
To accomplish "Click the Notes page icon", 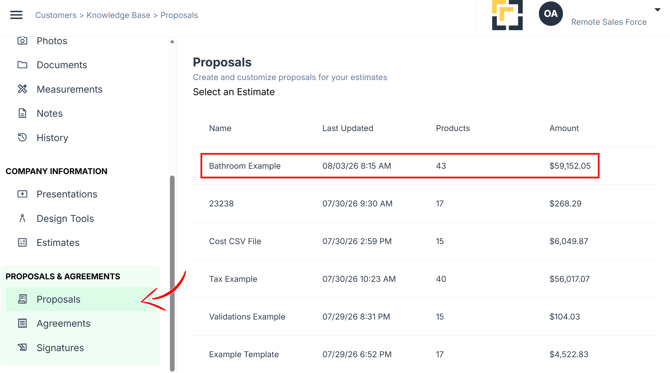I will [x=22, y=113].
